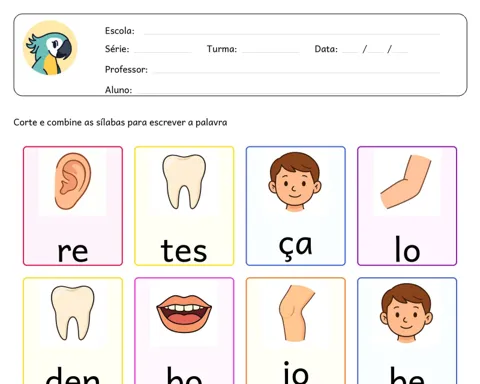This screenshot has width=480, height=384.
Task: Click the boy's face above 'ça'
Action: 295,182
